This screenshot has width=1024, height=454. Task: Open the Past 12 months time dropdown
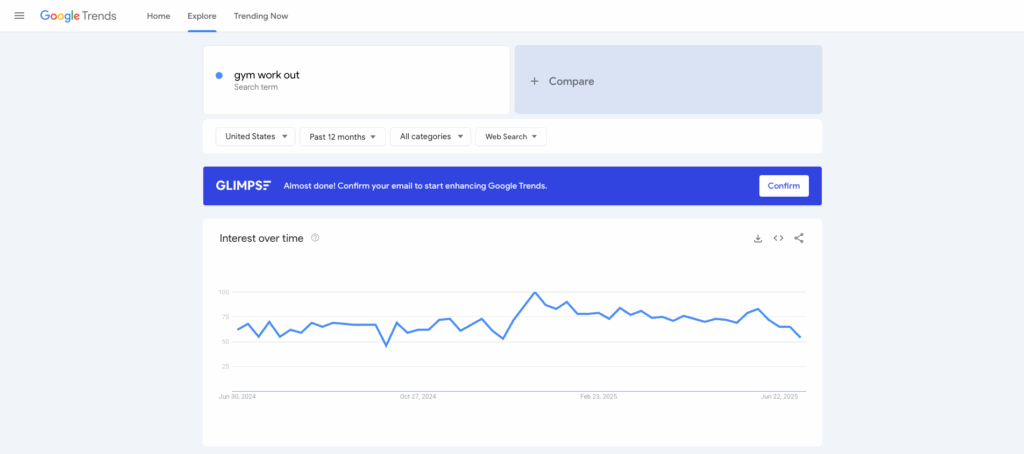[342, 136]
